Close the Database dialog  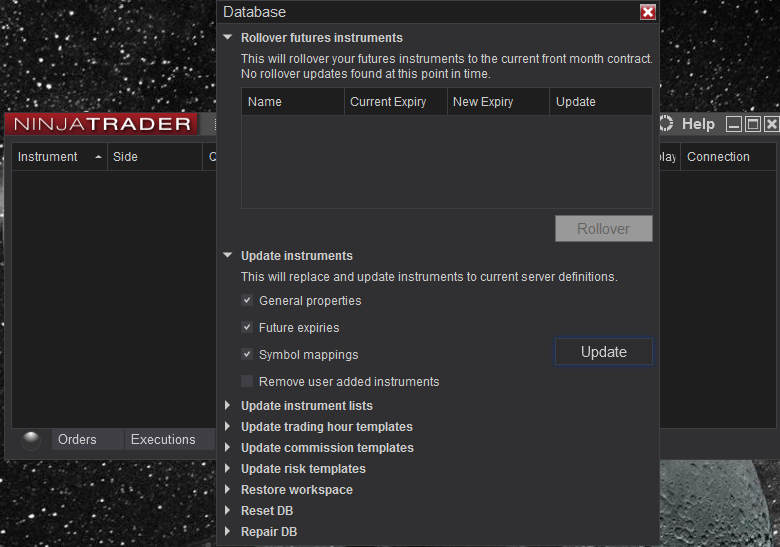coord(647,12)
